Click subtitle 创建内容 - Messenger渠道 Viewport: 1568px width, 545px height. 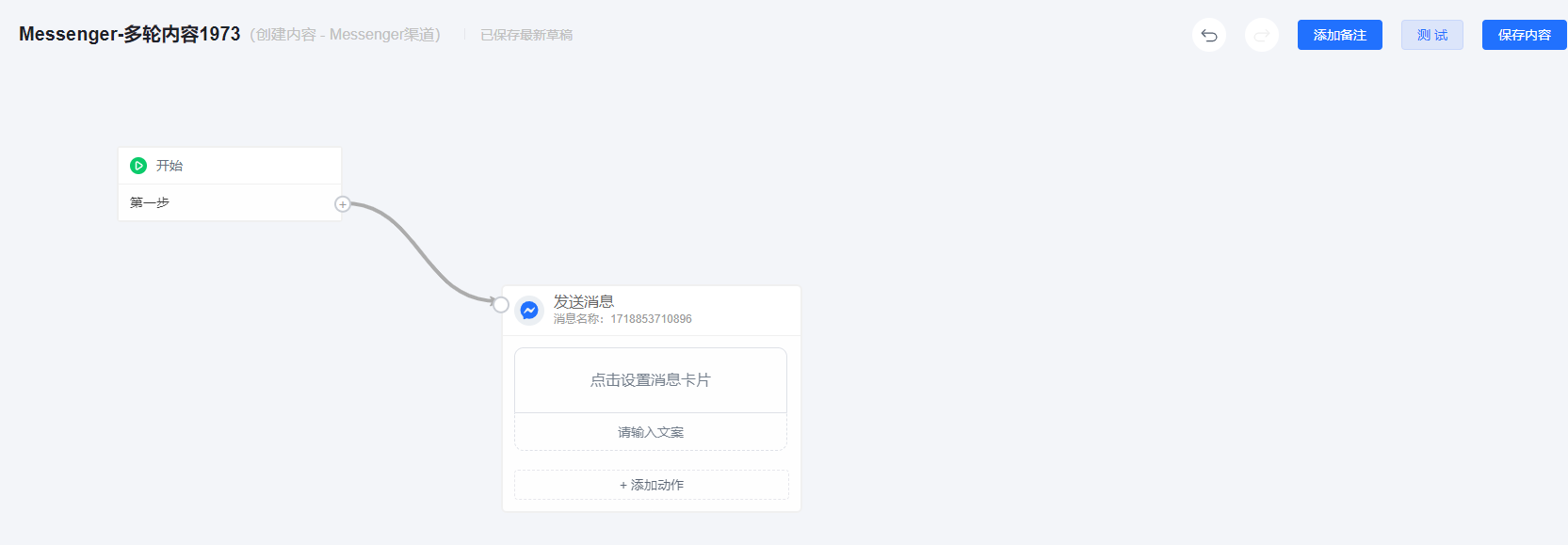346,35
